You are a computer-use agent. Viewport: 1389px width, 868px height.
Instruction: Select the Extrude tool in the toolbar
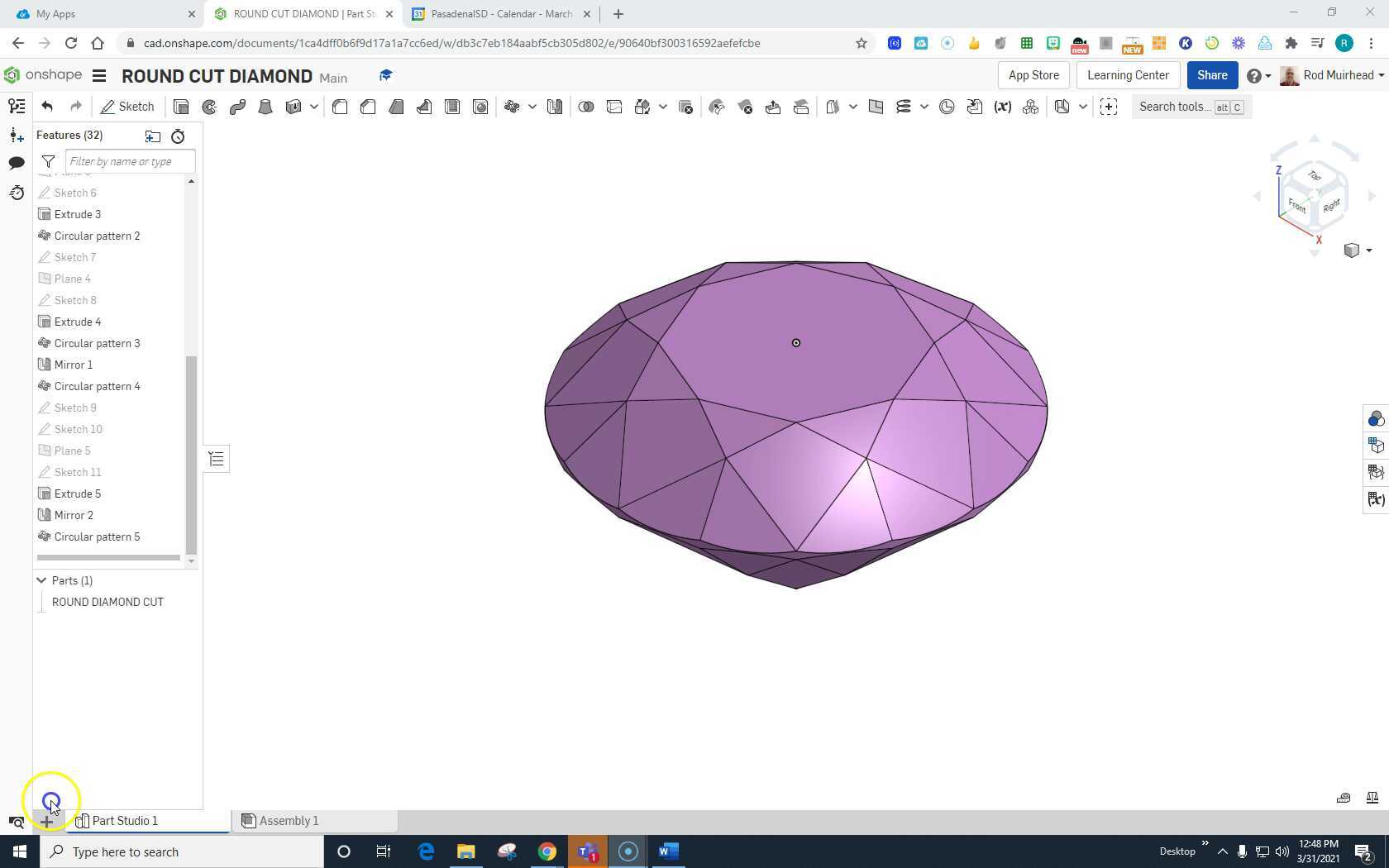point(181,107)
